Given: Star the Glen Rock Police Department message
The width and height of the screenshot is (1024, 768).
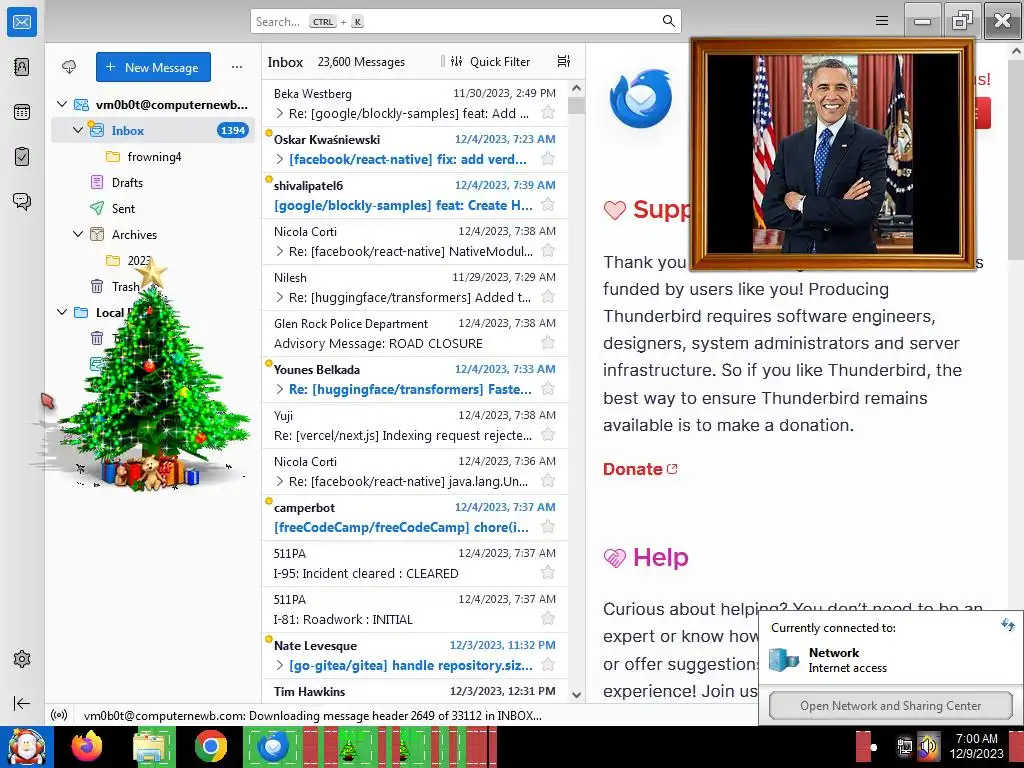Looking at the screenshot, I should tap(548, 343).
